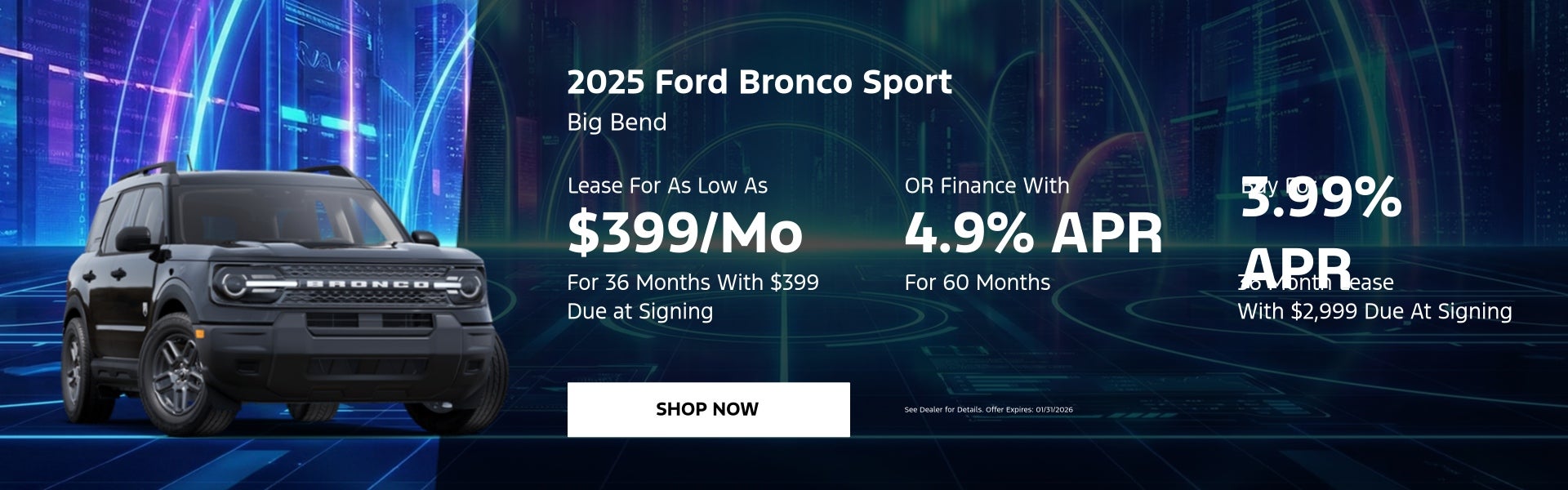Select the 4.9% APR finance offer

(1033, 233)
